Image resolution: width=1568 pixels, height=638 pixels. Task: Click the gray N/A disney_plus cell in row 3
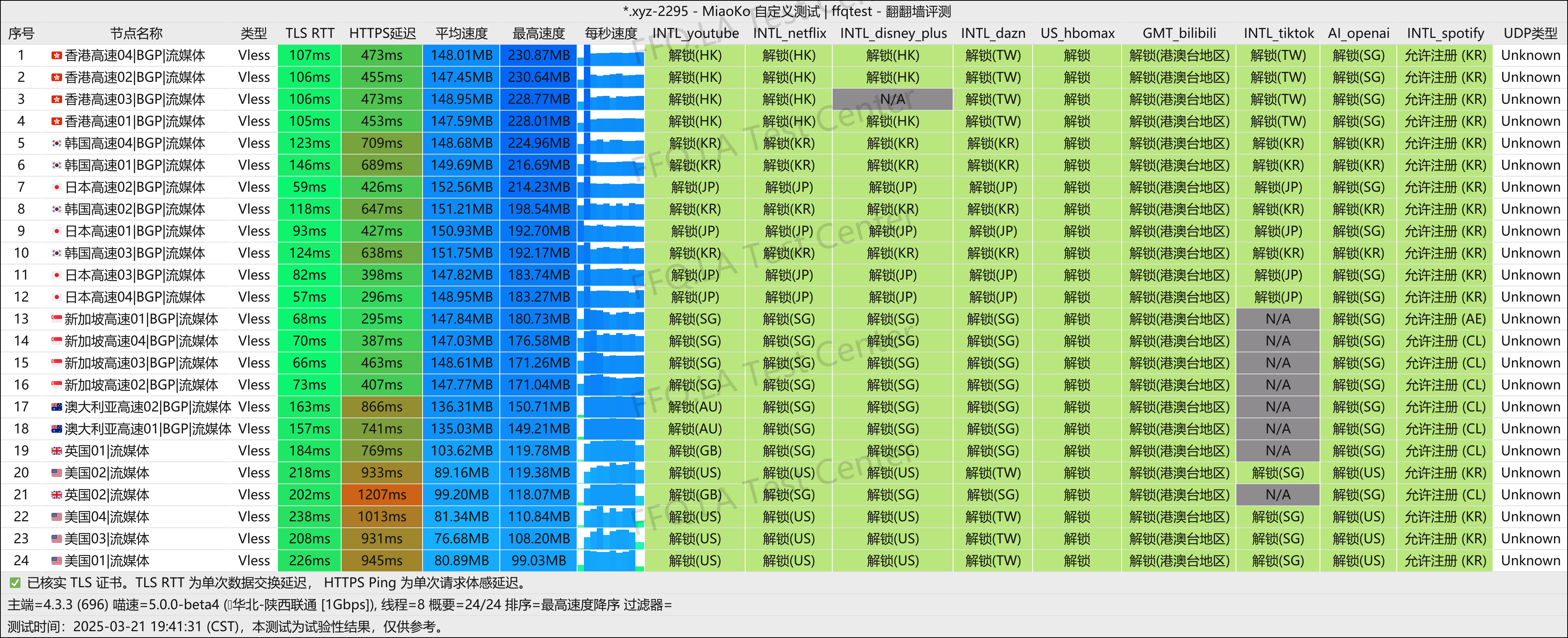click(x=892, y=99)
